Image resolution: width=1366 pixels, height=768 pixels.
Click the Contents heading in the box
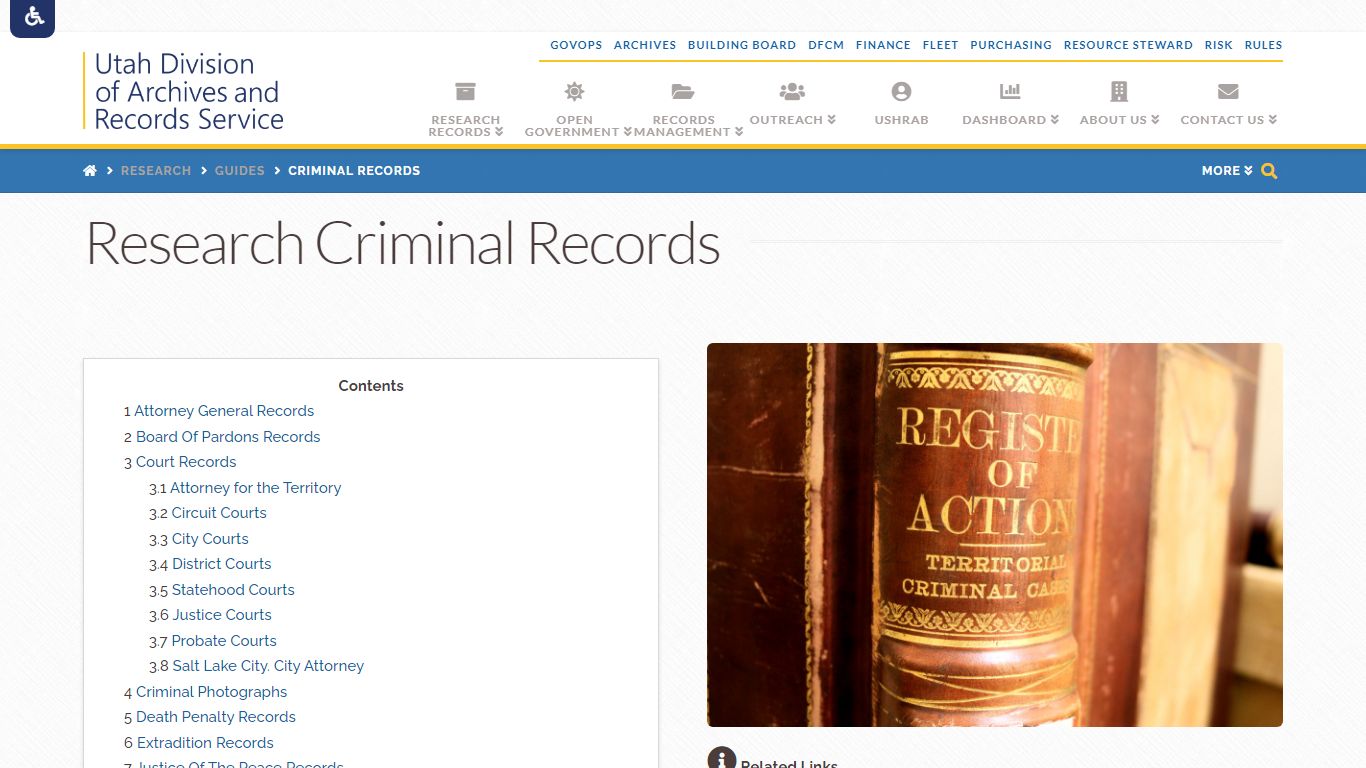pos(371,386)
